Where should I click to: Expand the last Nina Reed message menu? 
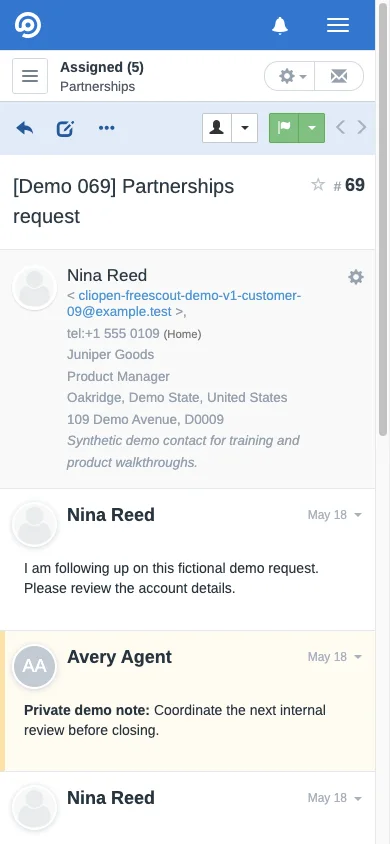coord(358,798)
